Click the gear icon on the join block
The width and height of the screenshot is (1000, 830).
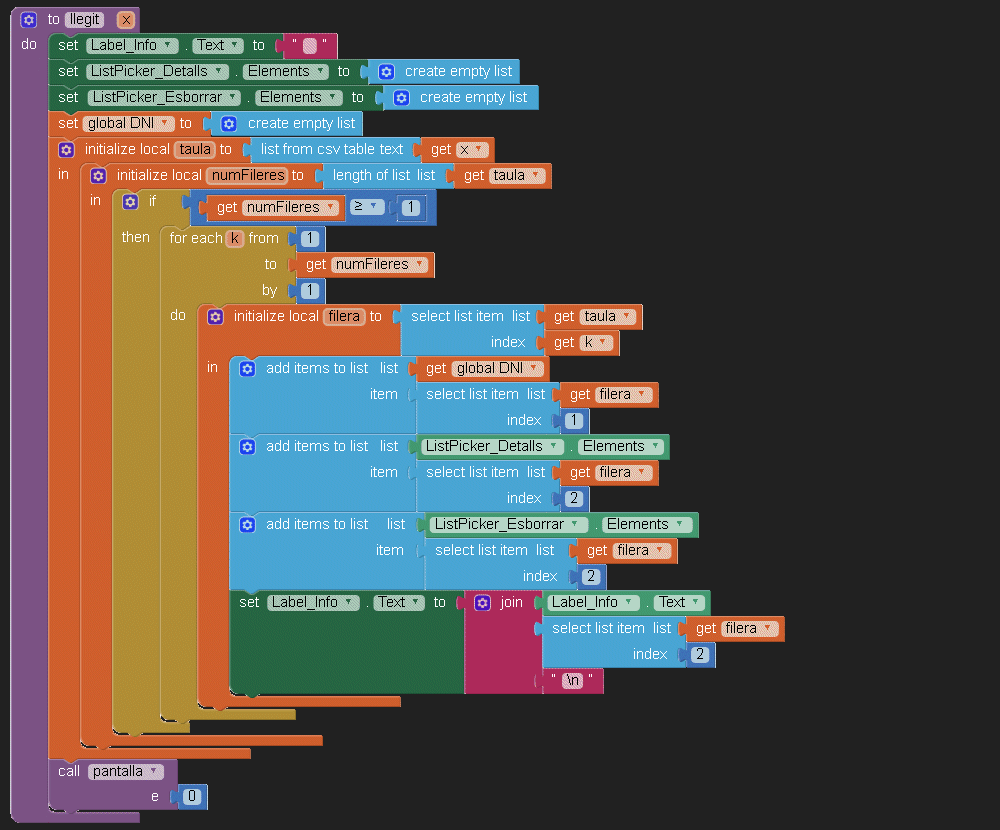[x=483, y=602]
